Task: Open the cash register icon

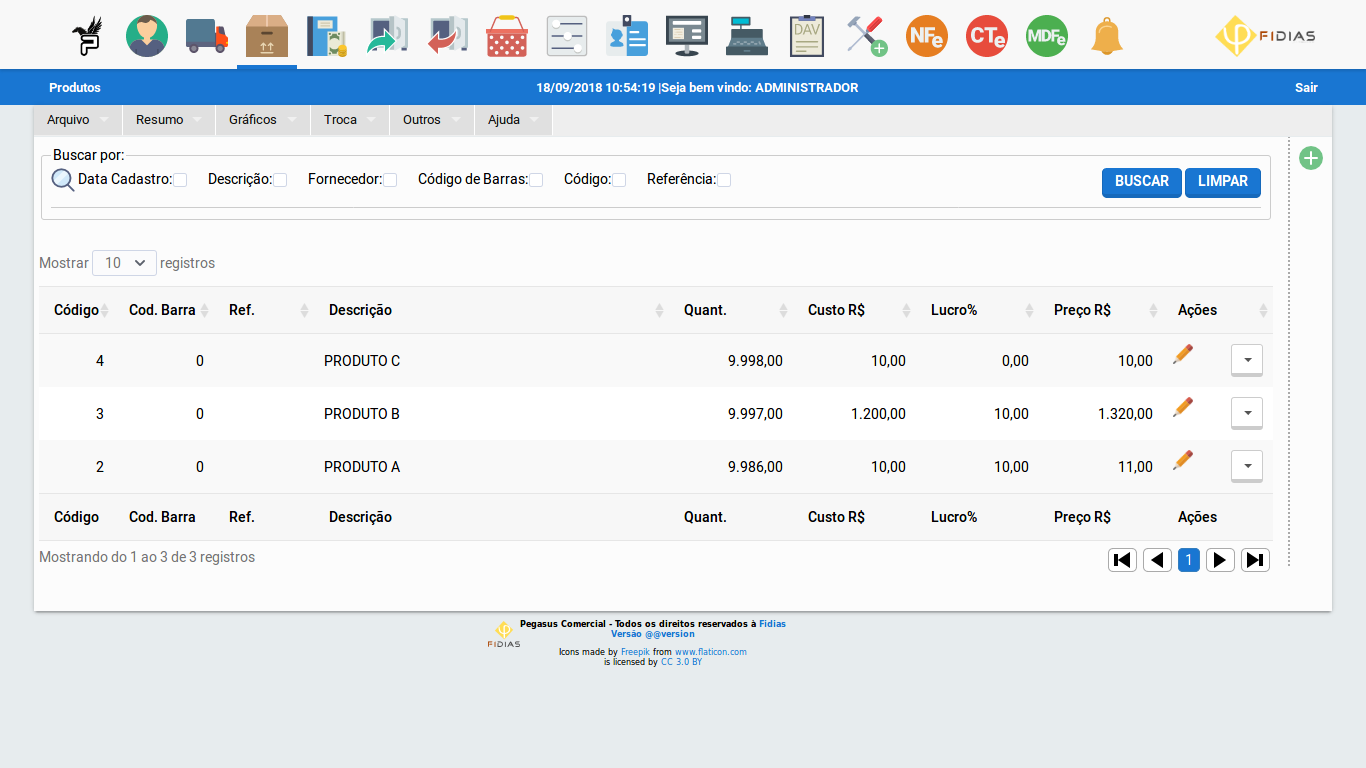Action: coord(747,36)
